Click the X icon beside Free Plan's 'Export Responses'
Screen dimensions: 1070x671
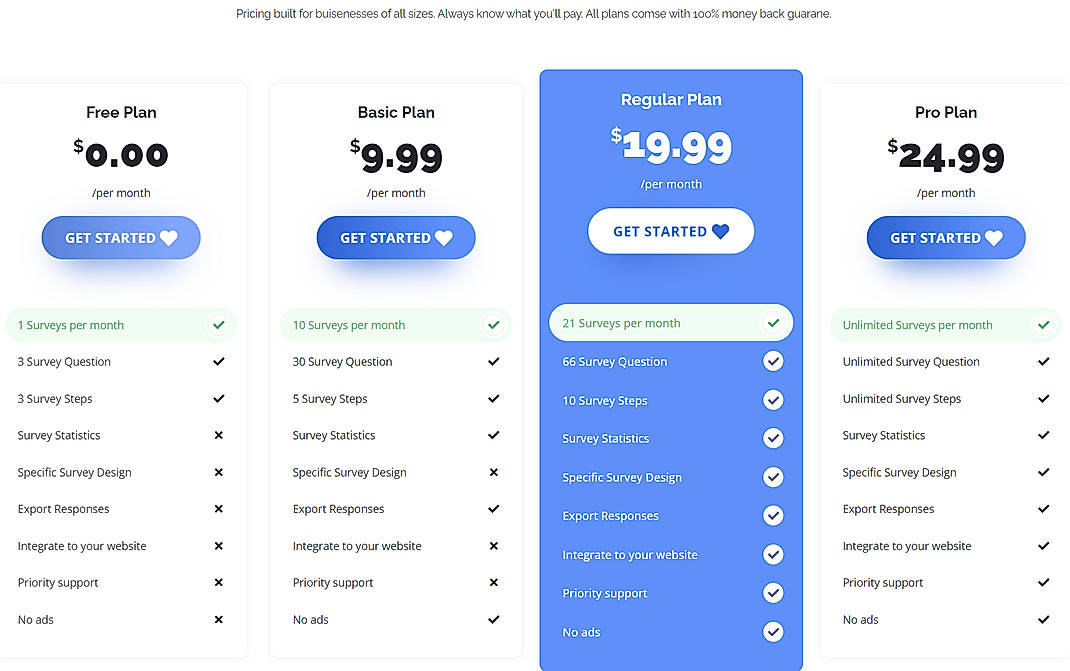pyautogui.click(x=218, y=509)
